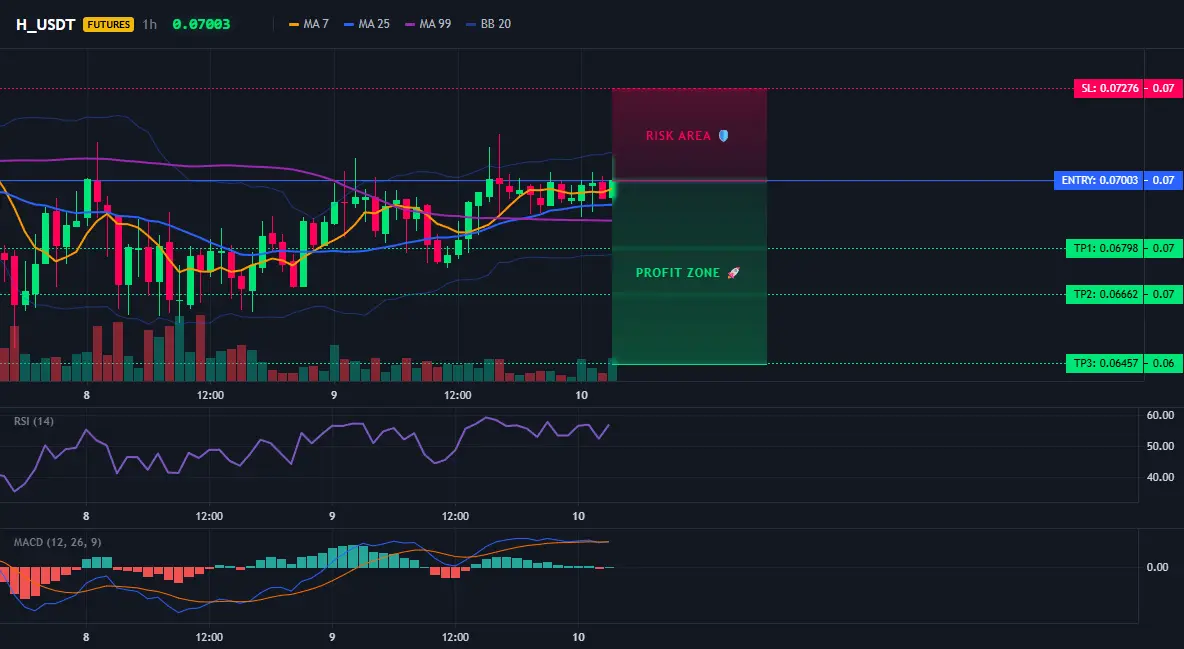Click date 10 on the price chart time axis

(x=581, y=395)
